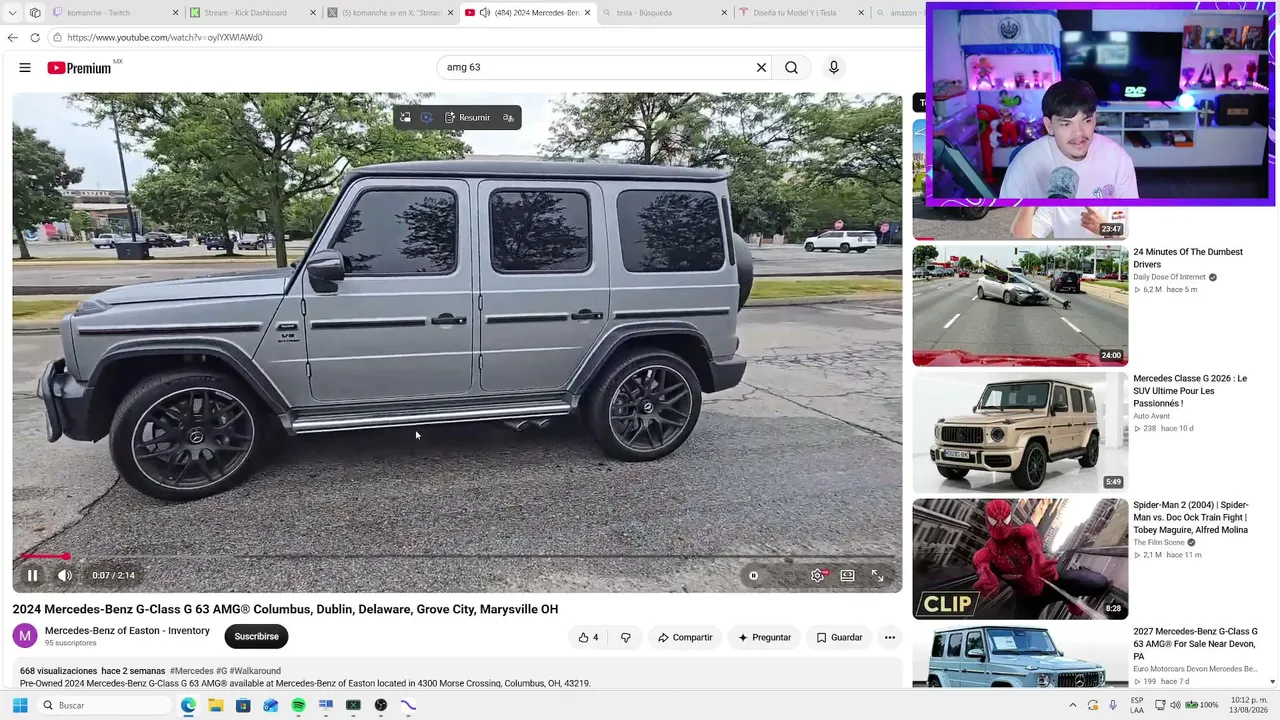Image resolution: width=1280 pixels, height=720 pixels.
Task: Expand the browser tab search chevron
Action: tap(12, 13)
